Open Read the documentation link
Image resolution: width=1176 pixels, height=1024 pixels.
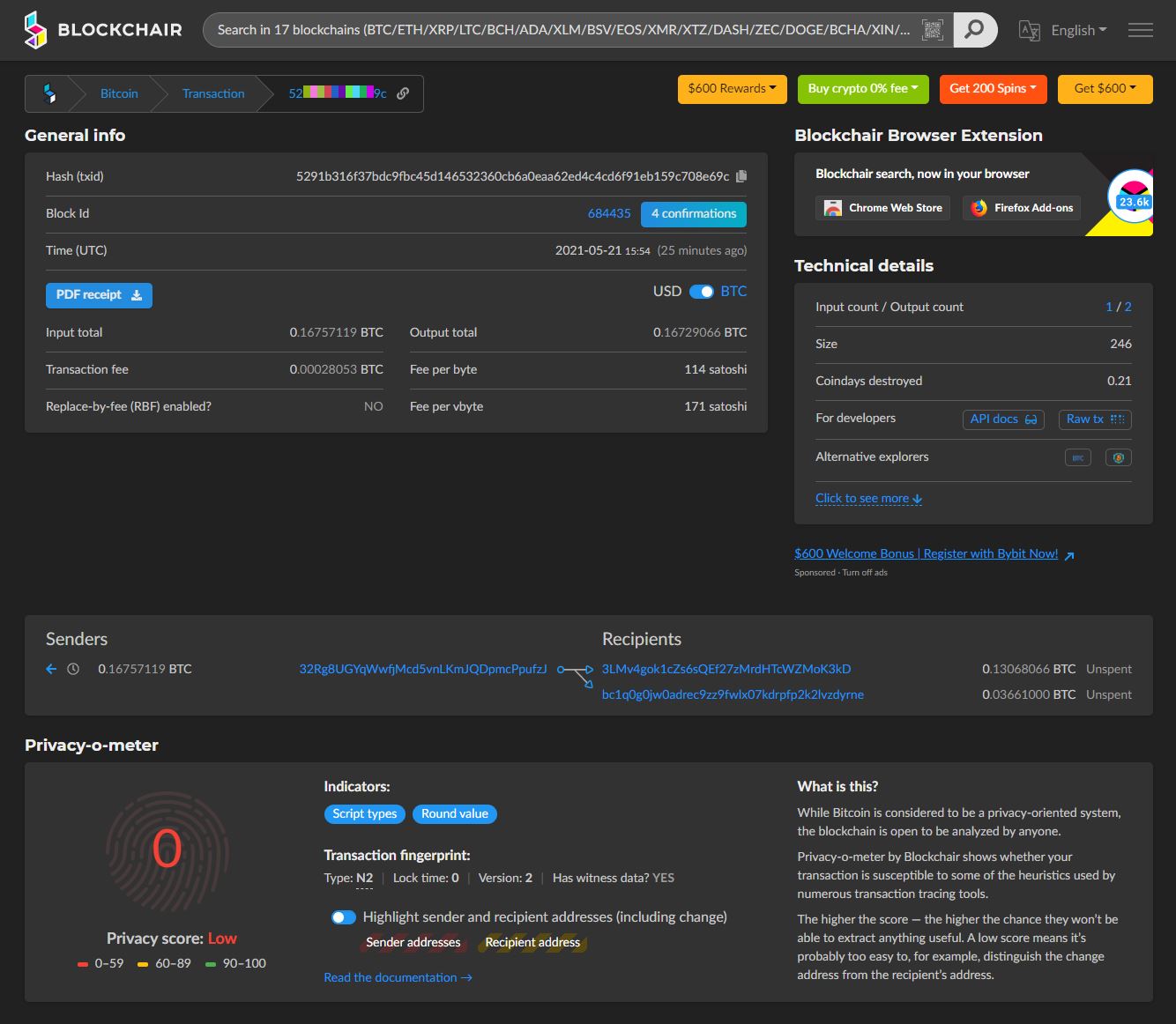398,977
